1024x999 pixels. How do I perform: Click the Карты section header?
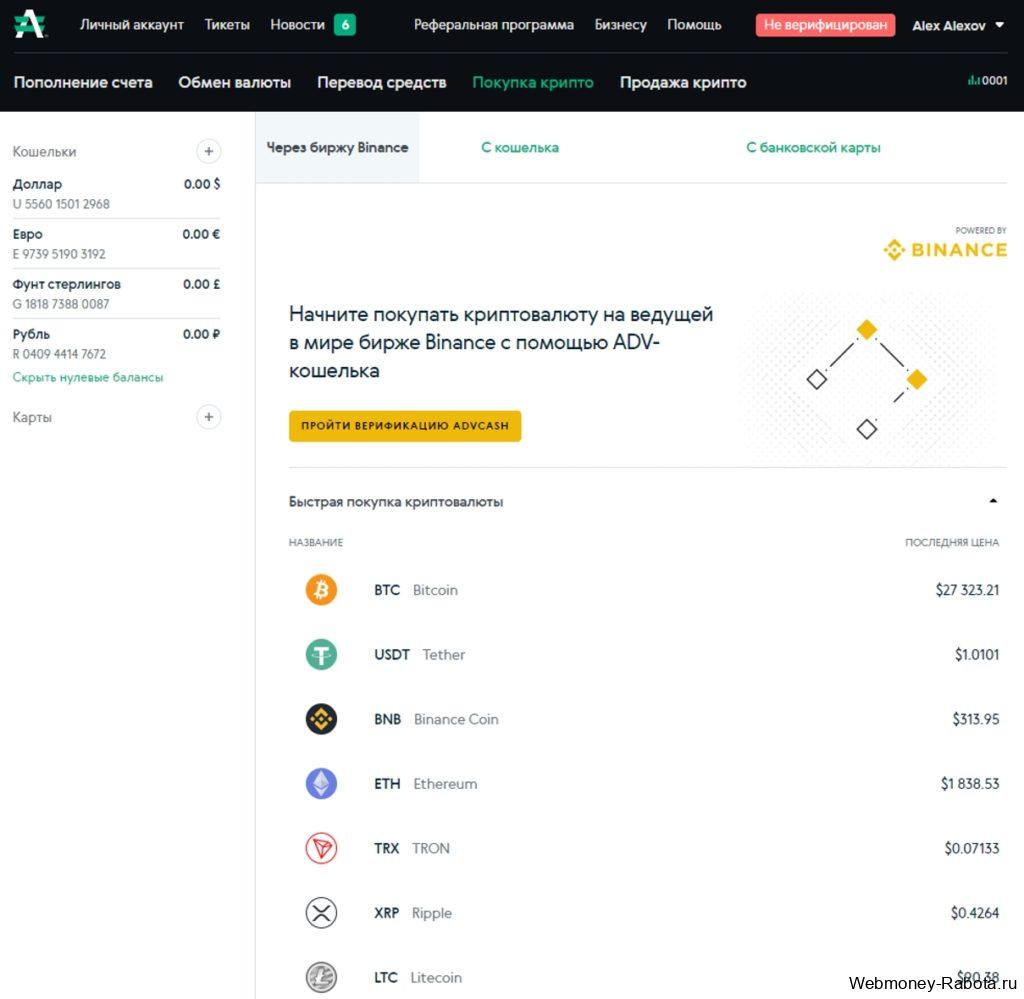(32, 417)
